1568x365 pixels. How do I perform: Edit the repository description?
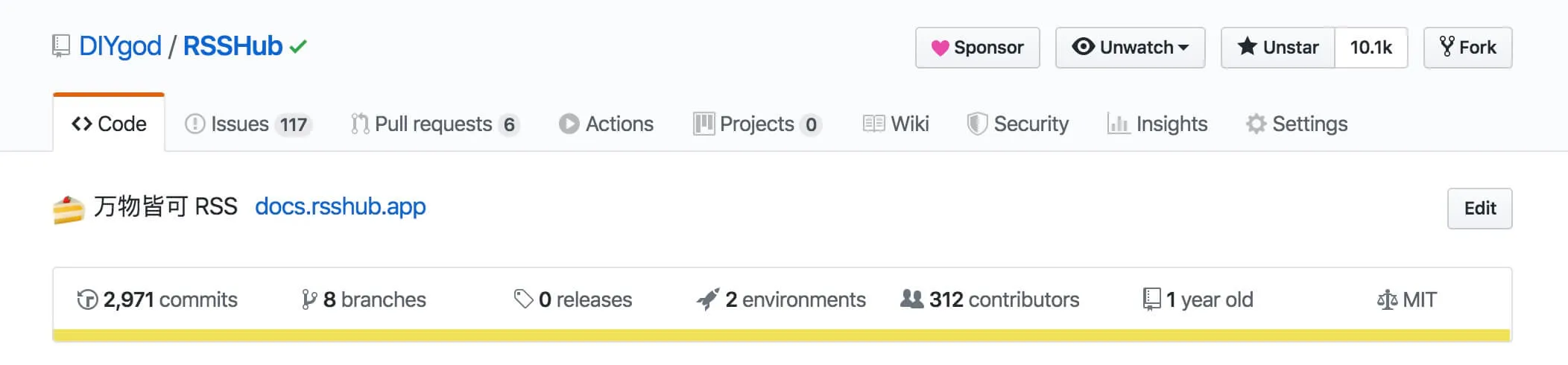(1479, 209)
